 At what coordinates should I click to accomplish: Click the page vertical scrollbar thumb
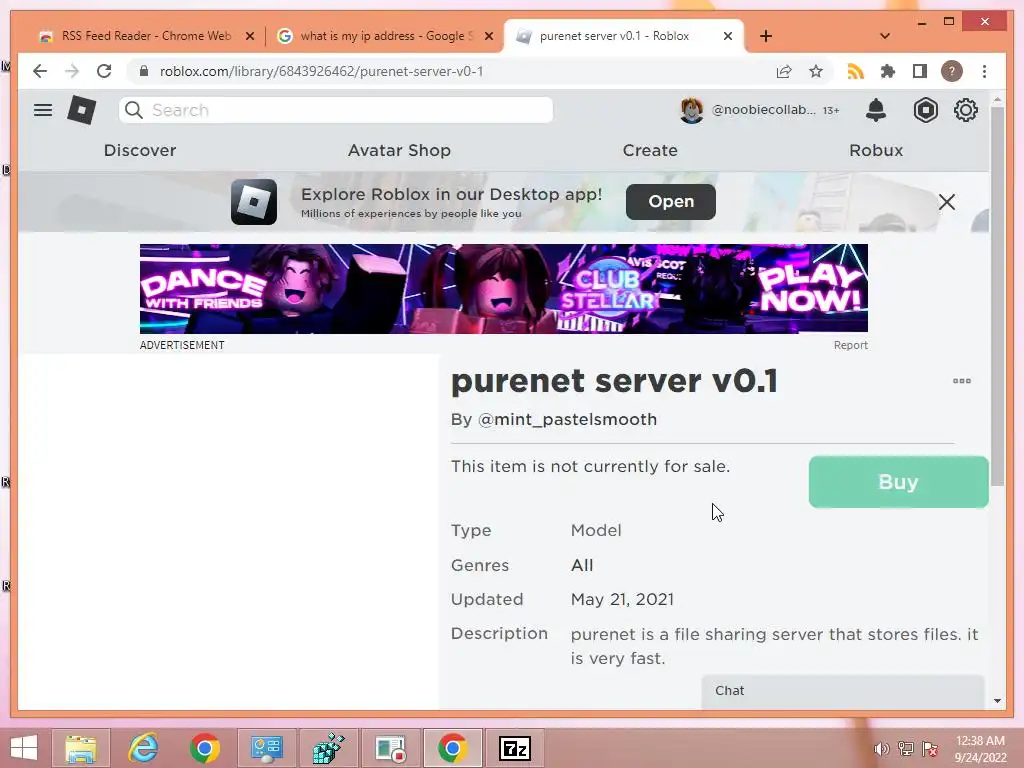(997, 297)
